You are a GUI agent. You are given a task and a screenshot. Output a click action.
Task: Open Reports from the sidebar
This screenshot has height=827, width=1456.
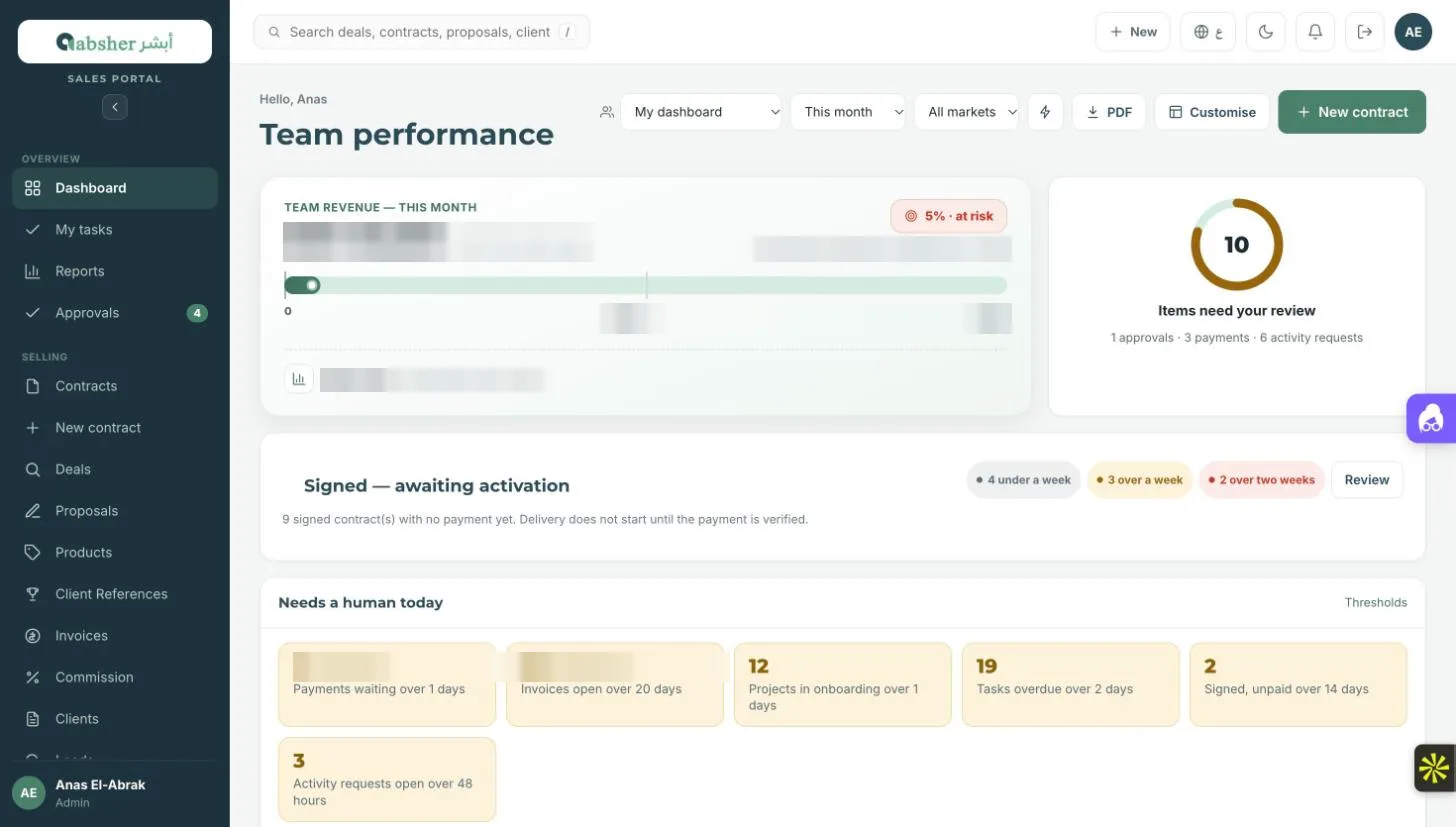(x=115, y=271)
